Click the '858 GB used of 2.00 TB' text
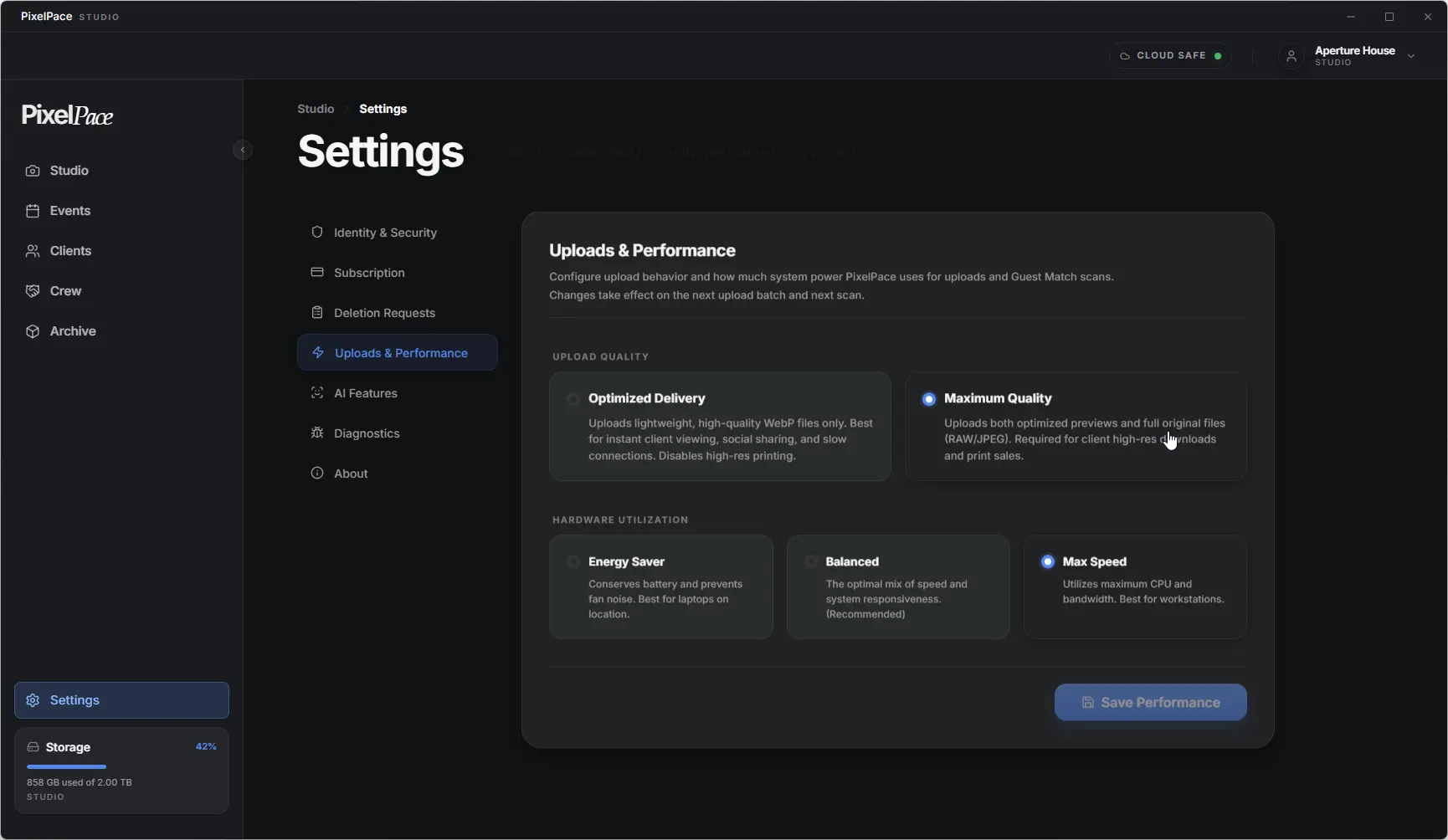The width and height of the screenshot is (1448, 840). coord(80,782)
